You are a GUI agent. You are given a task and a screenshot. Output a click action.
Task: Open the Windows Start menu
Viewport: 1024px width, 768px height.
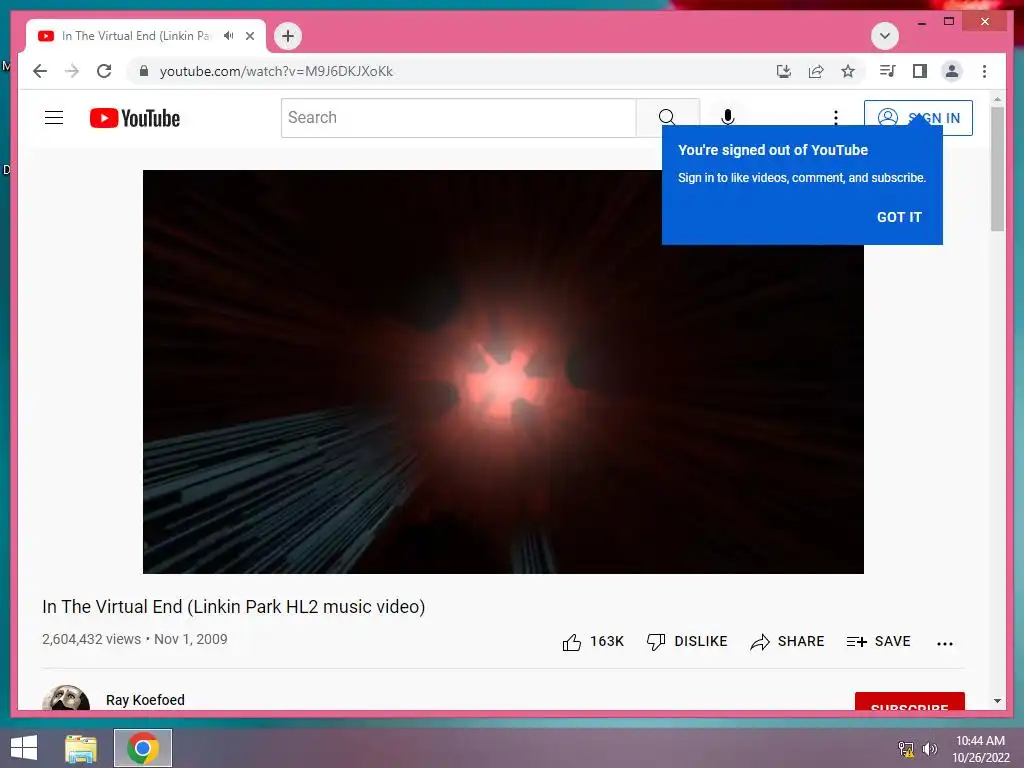pos(24,748)
